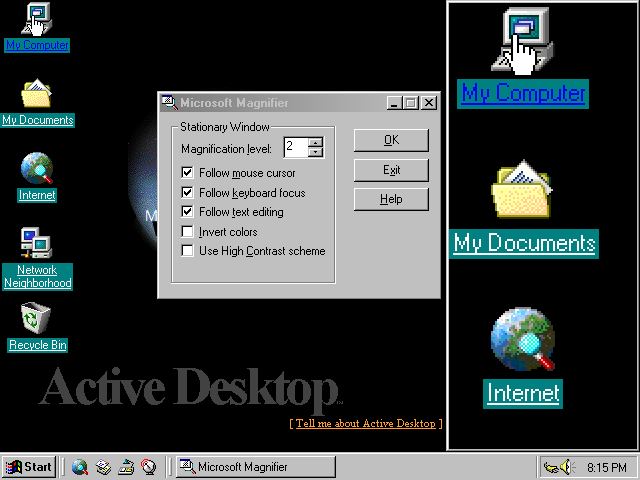Select the Network Neighborhood desktop icon
640x480 pixels.
(37, 243)
